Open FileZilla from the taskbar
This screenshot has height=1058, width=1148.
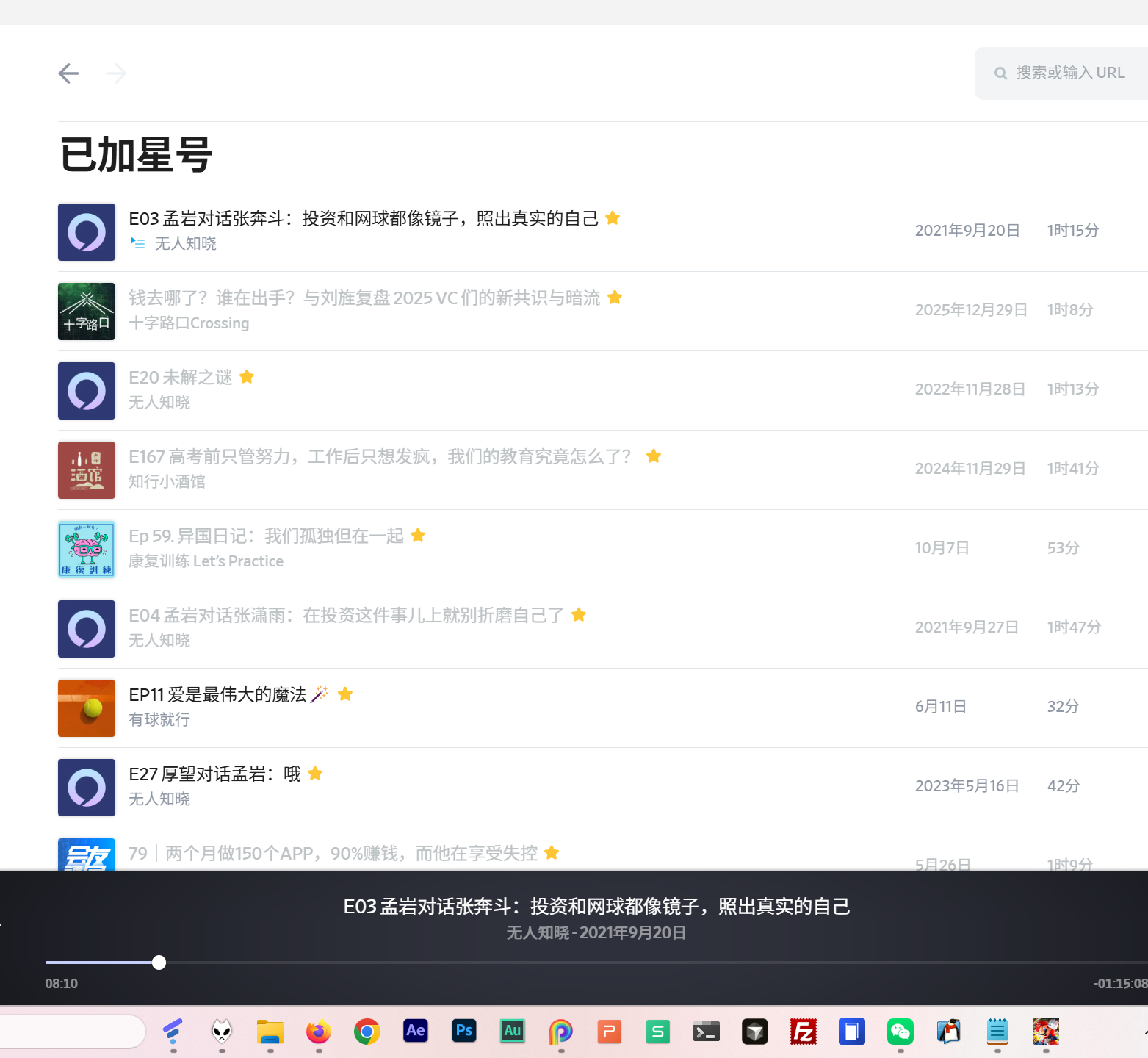coord(804,1032)
